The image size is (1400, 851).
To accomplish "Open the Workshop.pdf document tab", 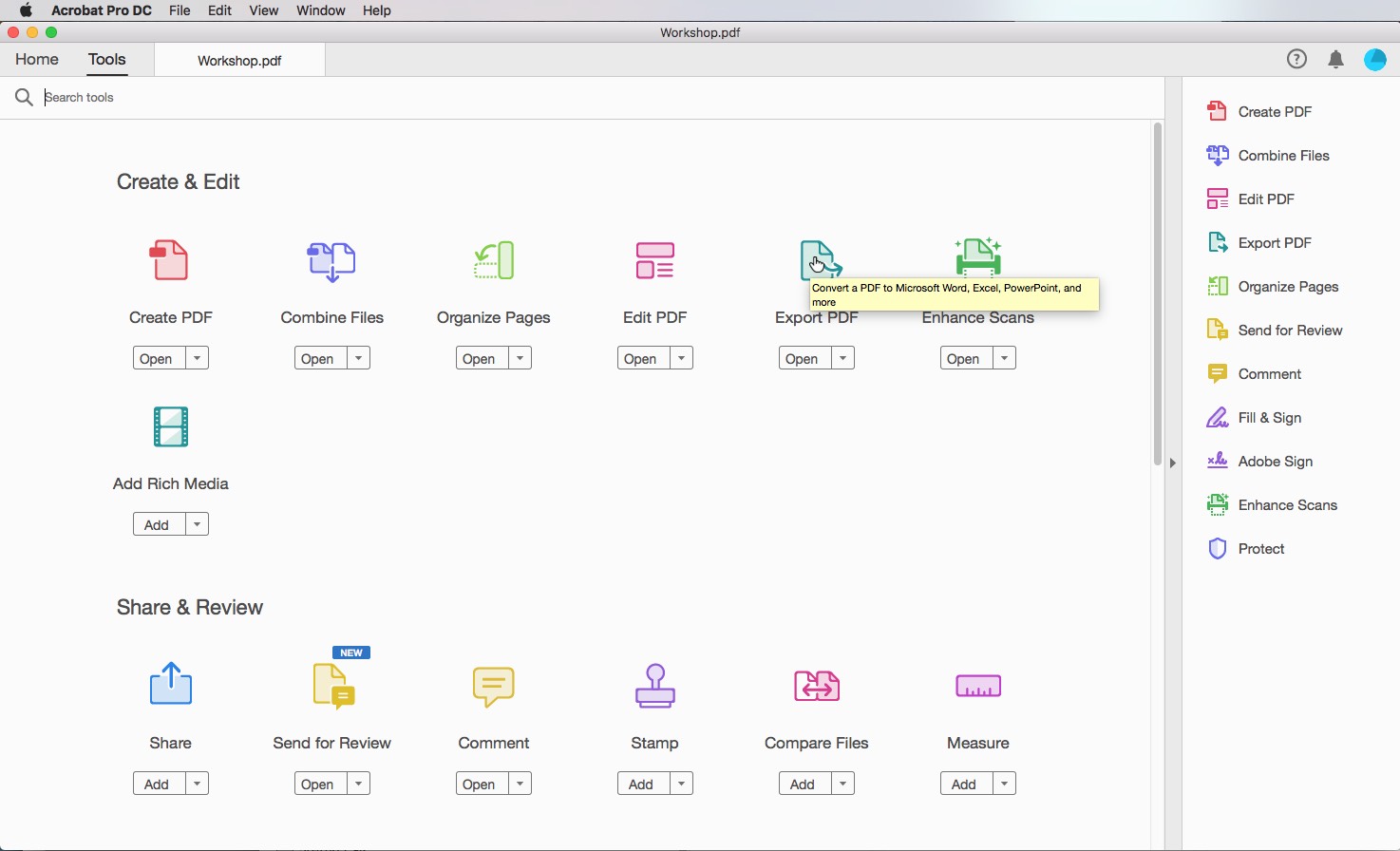I will point(239,60).
